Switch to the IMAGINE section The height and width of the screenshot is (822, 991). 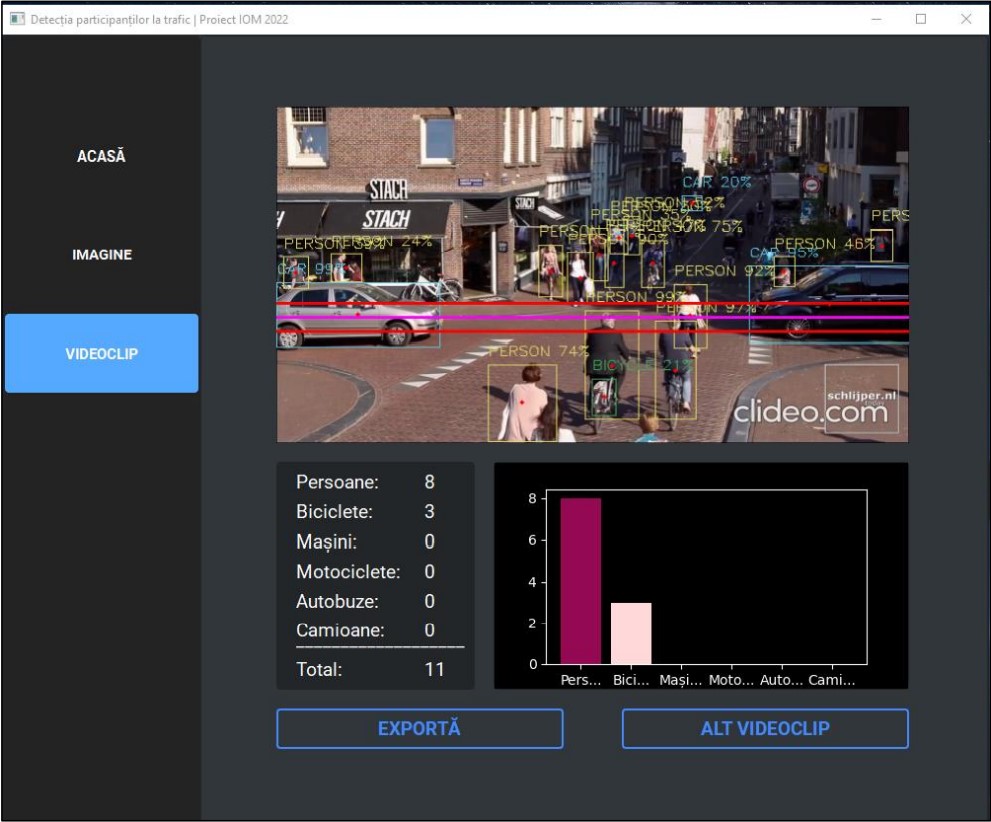click(x=100, y=254)
